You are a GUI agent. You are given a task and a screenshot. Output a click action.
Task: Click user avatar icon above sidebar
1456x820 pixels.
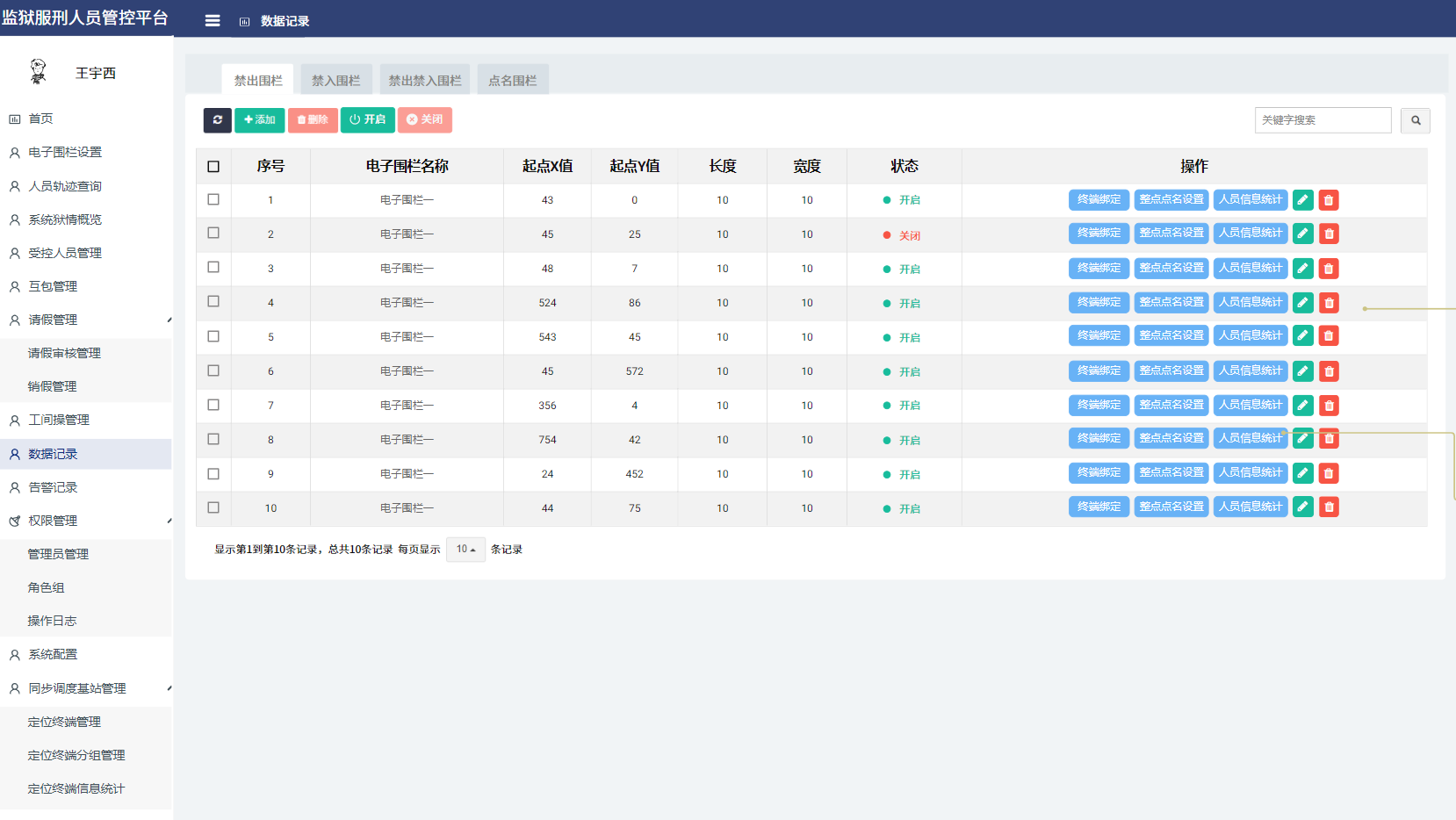[x=38, y=72]
